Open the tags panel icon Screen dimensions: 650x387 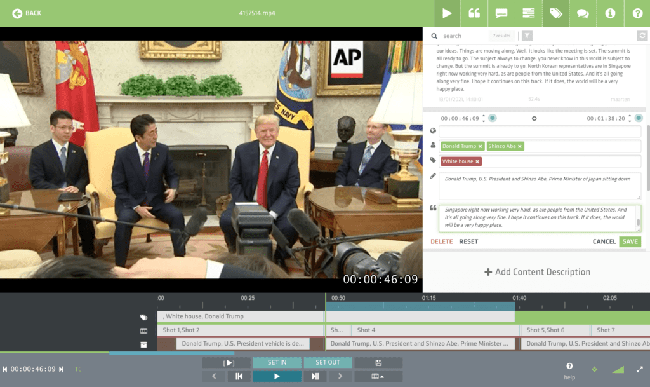(555, 13)
